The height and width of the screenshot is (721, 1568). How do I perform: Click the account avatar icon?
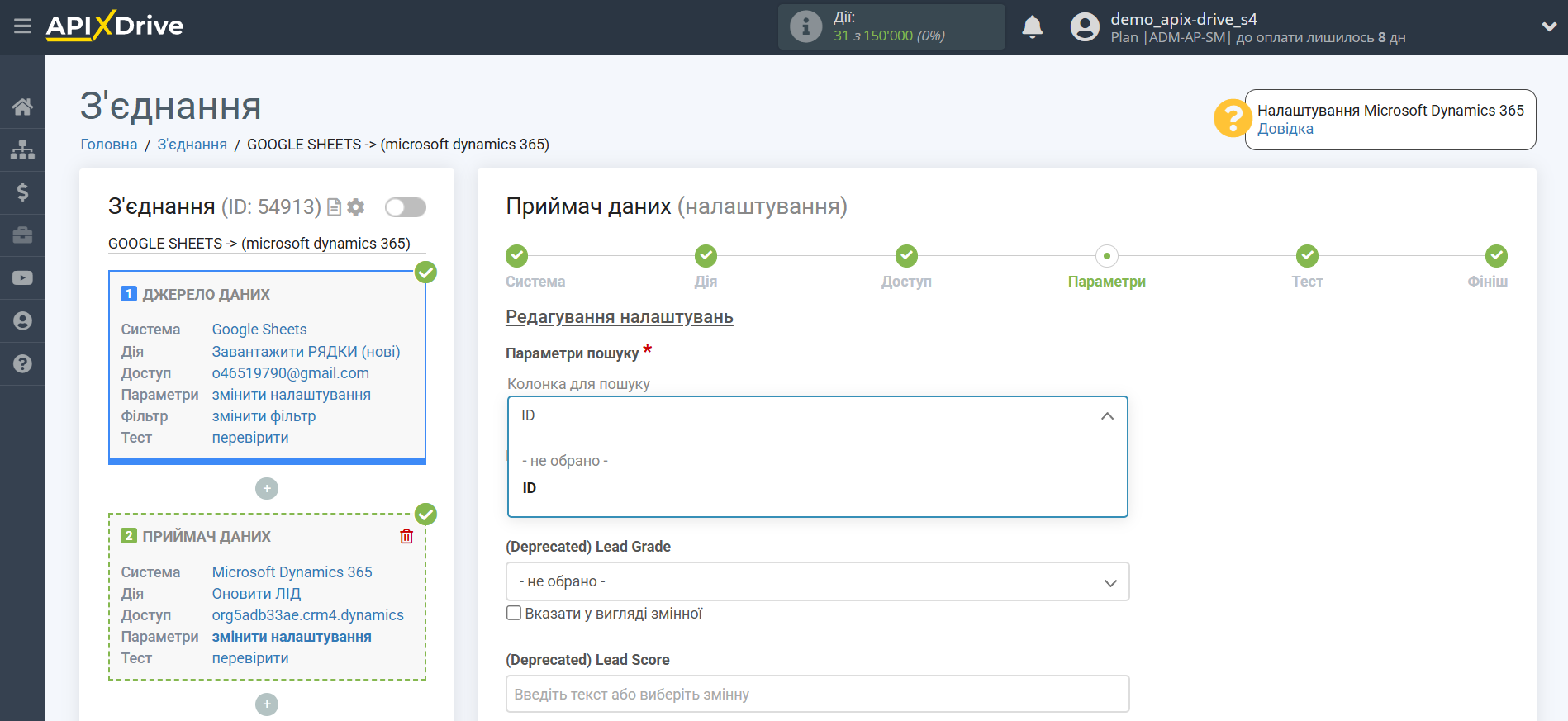(1085, 27)
